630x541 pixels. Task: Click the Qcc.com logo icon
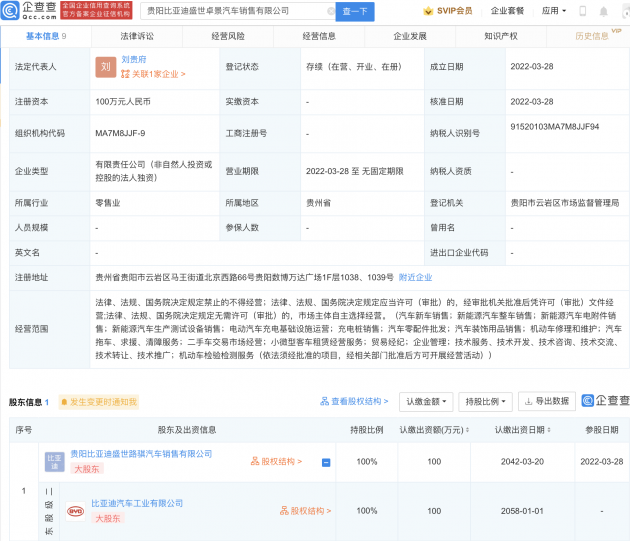[10, 10]
